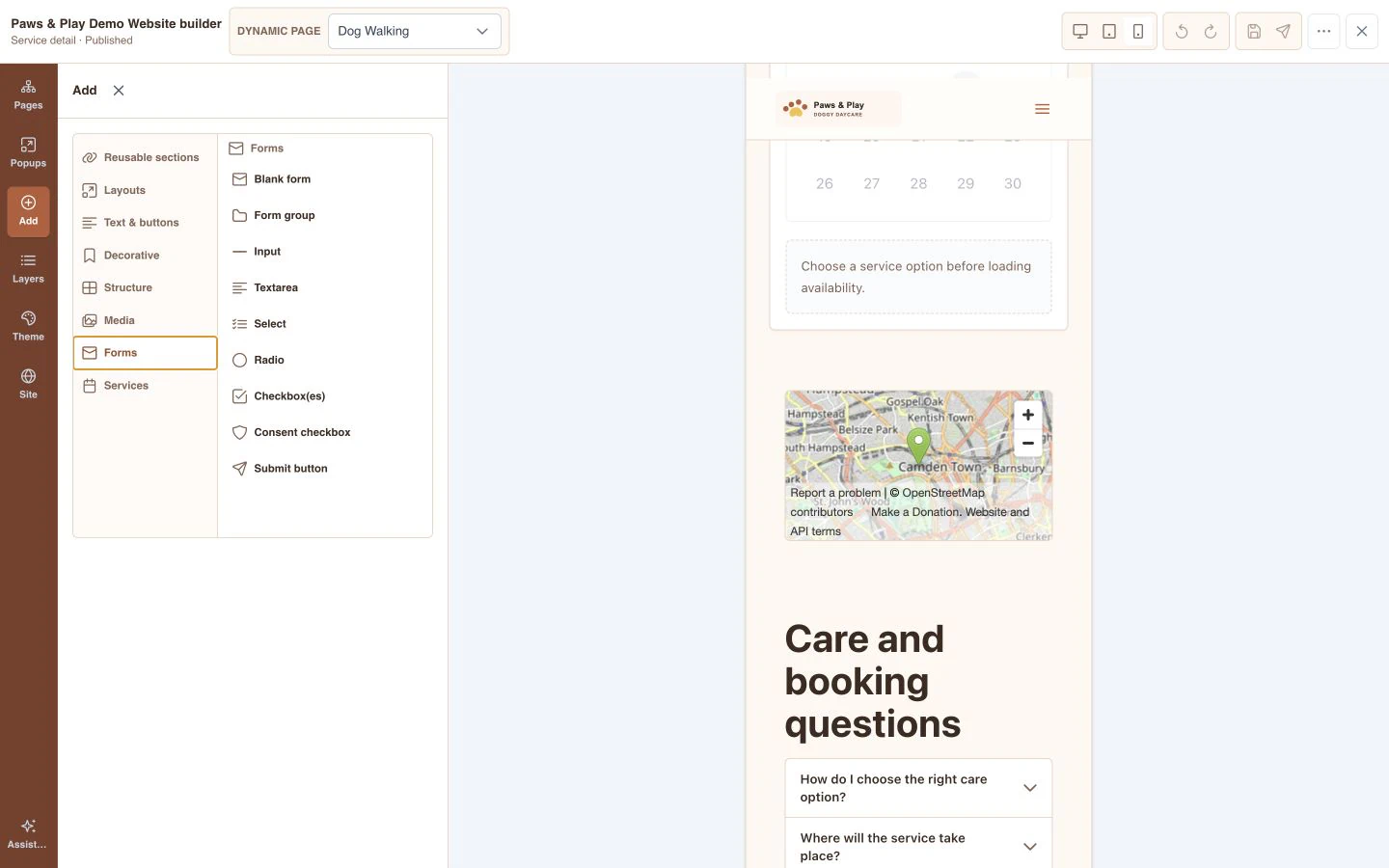Viewport: 1389px width, 868px height.
Task: Select Reusable sections category
Action: 146,157
